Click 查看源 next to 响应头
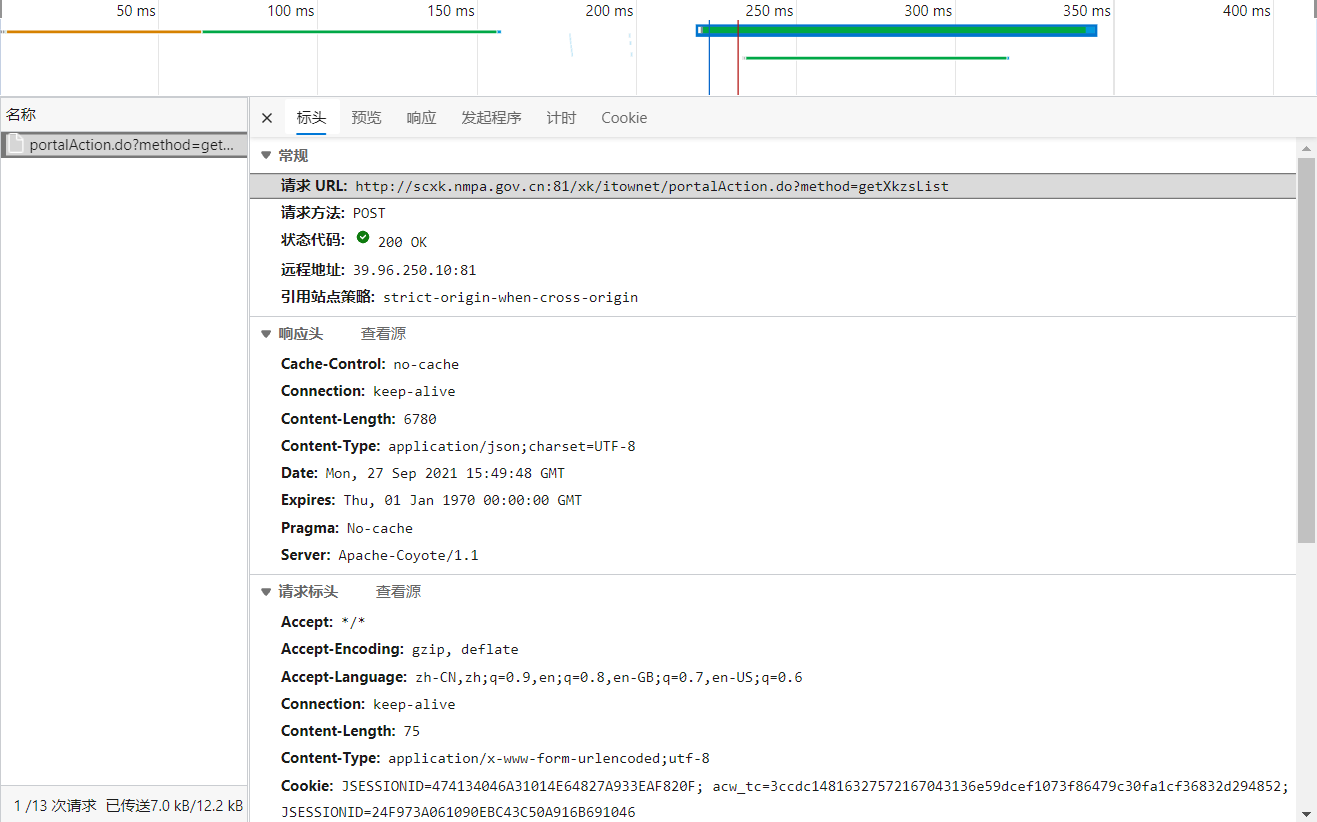This screenshot has width=1317, height=822. (x=383, y=334)
